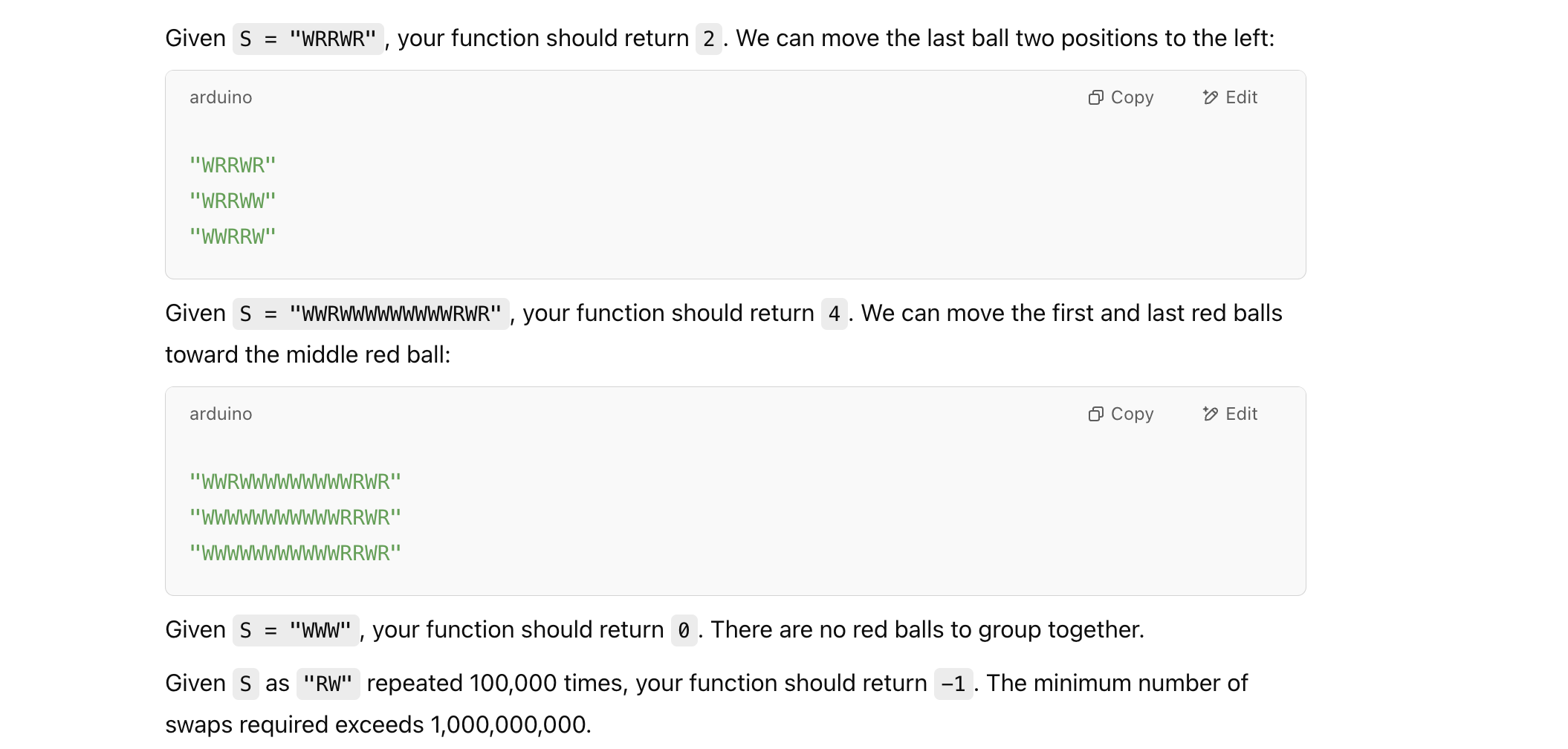Click the arduino language label on the first block
This screenshot has height=749, width=1568.
(220, 97)
